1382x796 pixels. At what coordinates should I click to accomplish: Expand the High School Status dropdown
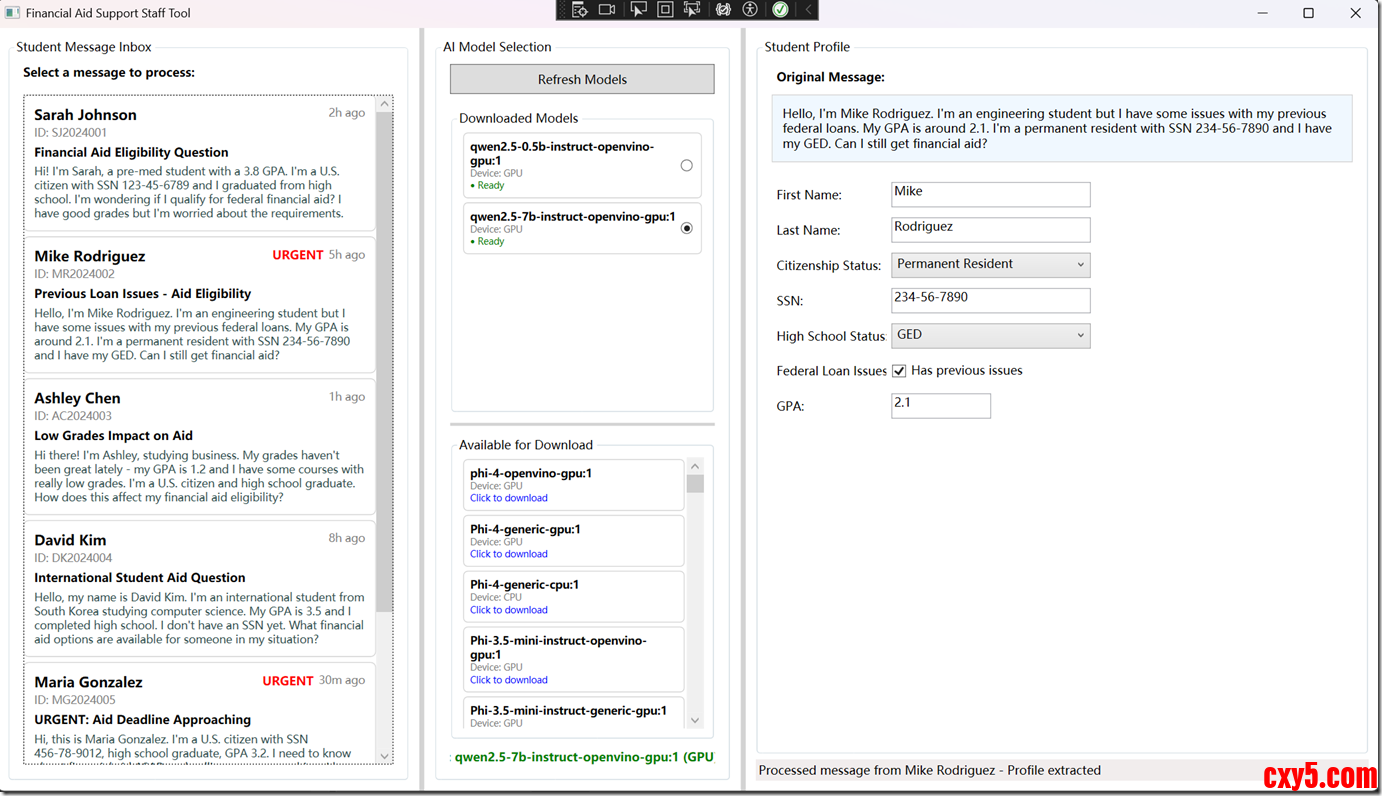pyautogui.click(x=990, y=336)
